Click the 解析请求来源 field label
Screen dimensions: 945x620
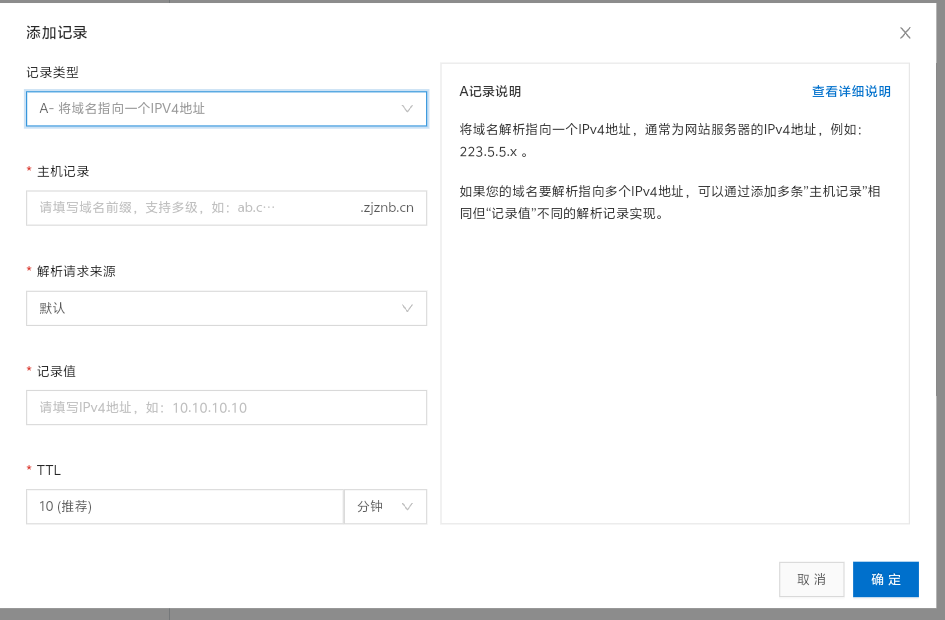point(76,271)
